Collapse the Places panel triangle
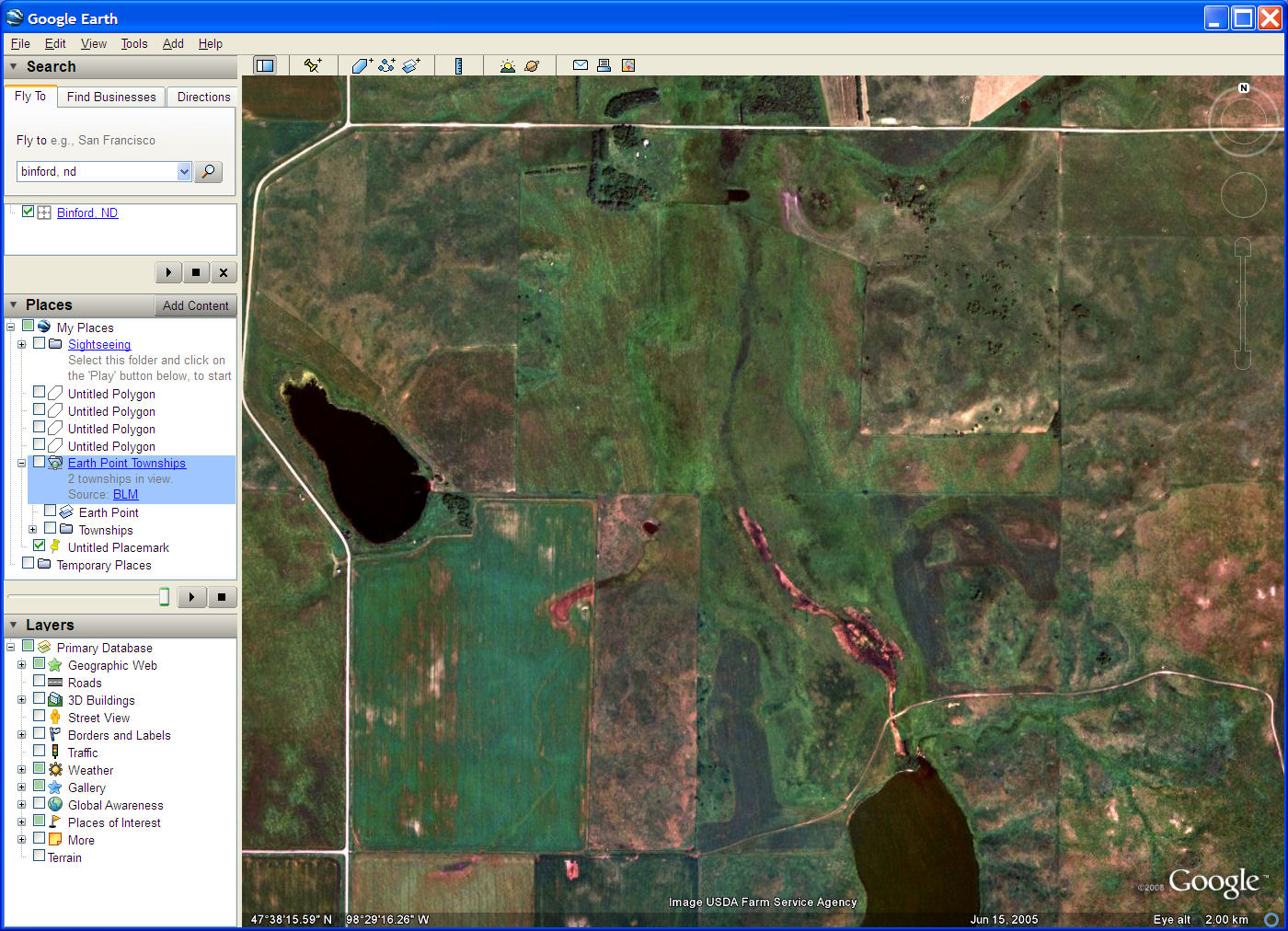The width and height of the screenshot is (1288, 931). click(x=13, y=305)
